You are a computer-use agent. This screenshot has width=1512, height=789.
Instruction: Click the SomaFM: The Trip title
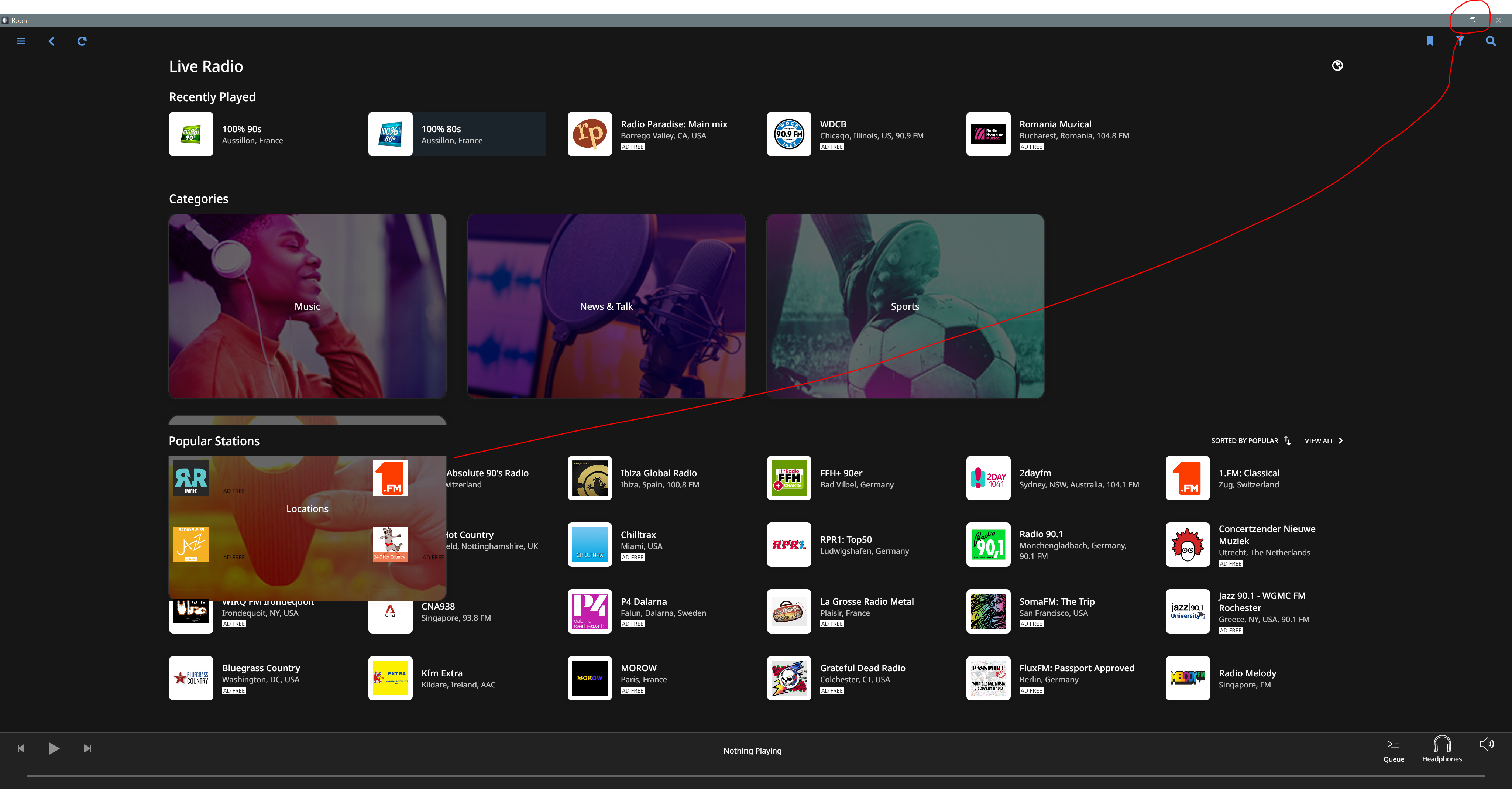click(x=1057, y=602)
